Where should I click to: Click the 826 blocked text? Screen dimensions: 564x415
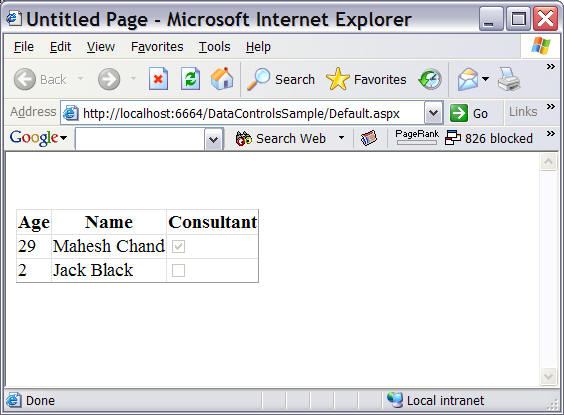[499, 138]
